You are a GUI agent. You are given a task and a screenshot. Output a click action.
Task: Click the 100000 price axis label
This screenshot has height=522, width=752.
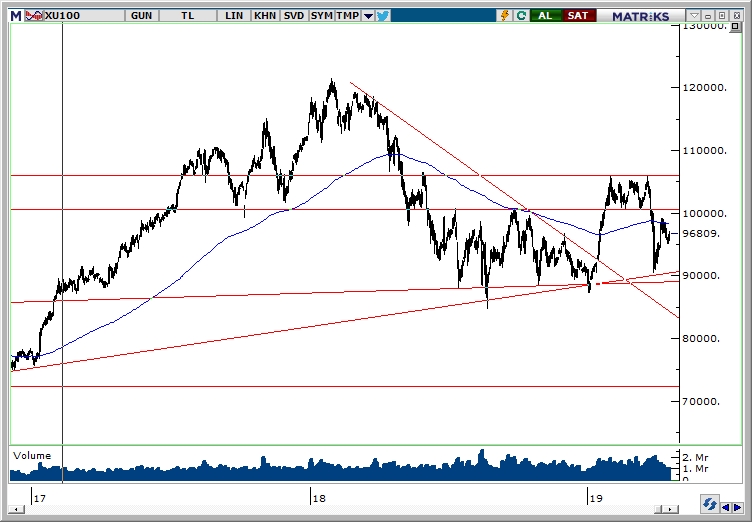click(704, 214)
